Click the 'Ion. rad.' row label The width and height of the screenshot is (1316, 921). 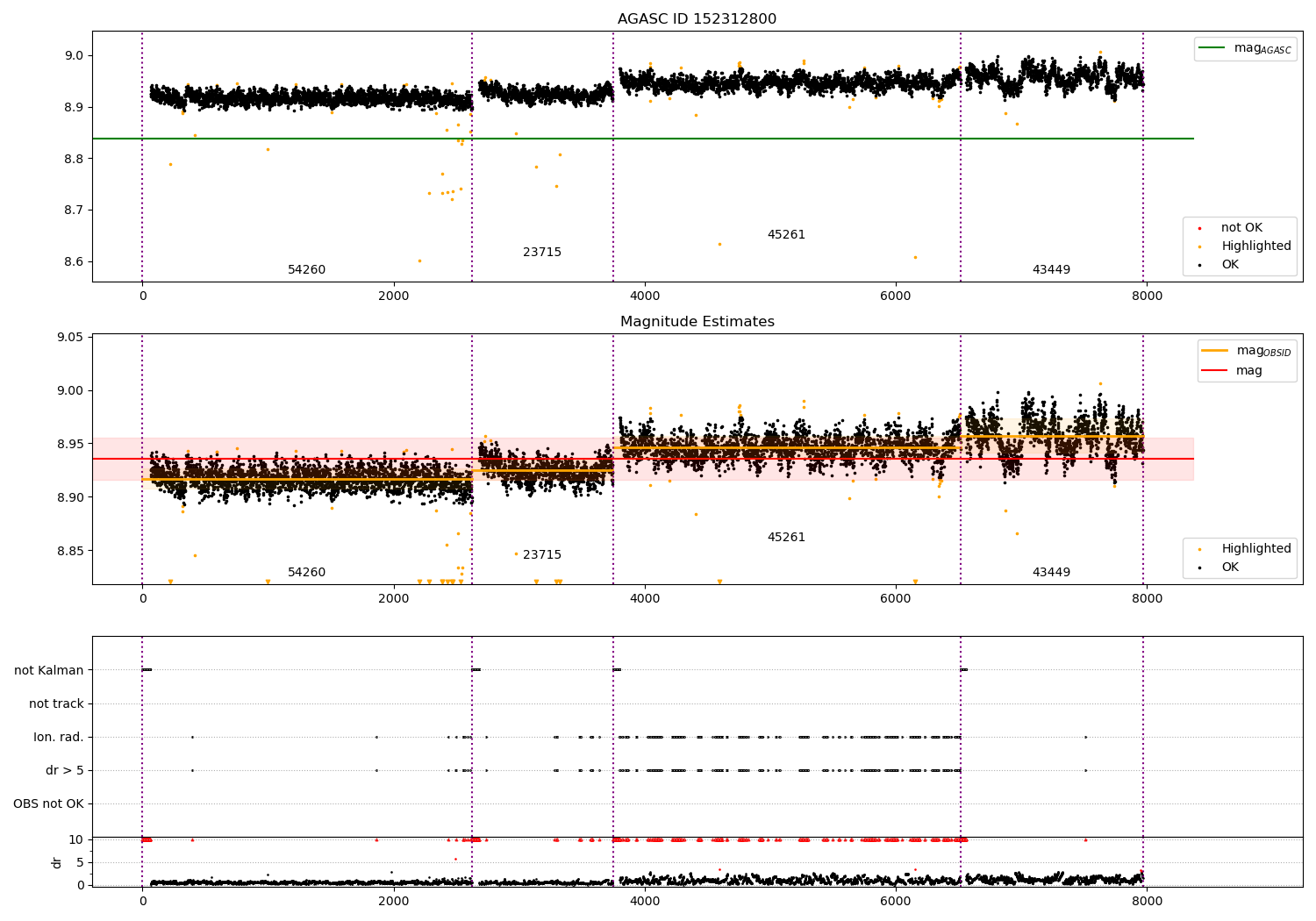pyautogui.click(x=59, y=737)
